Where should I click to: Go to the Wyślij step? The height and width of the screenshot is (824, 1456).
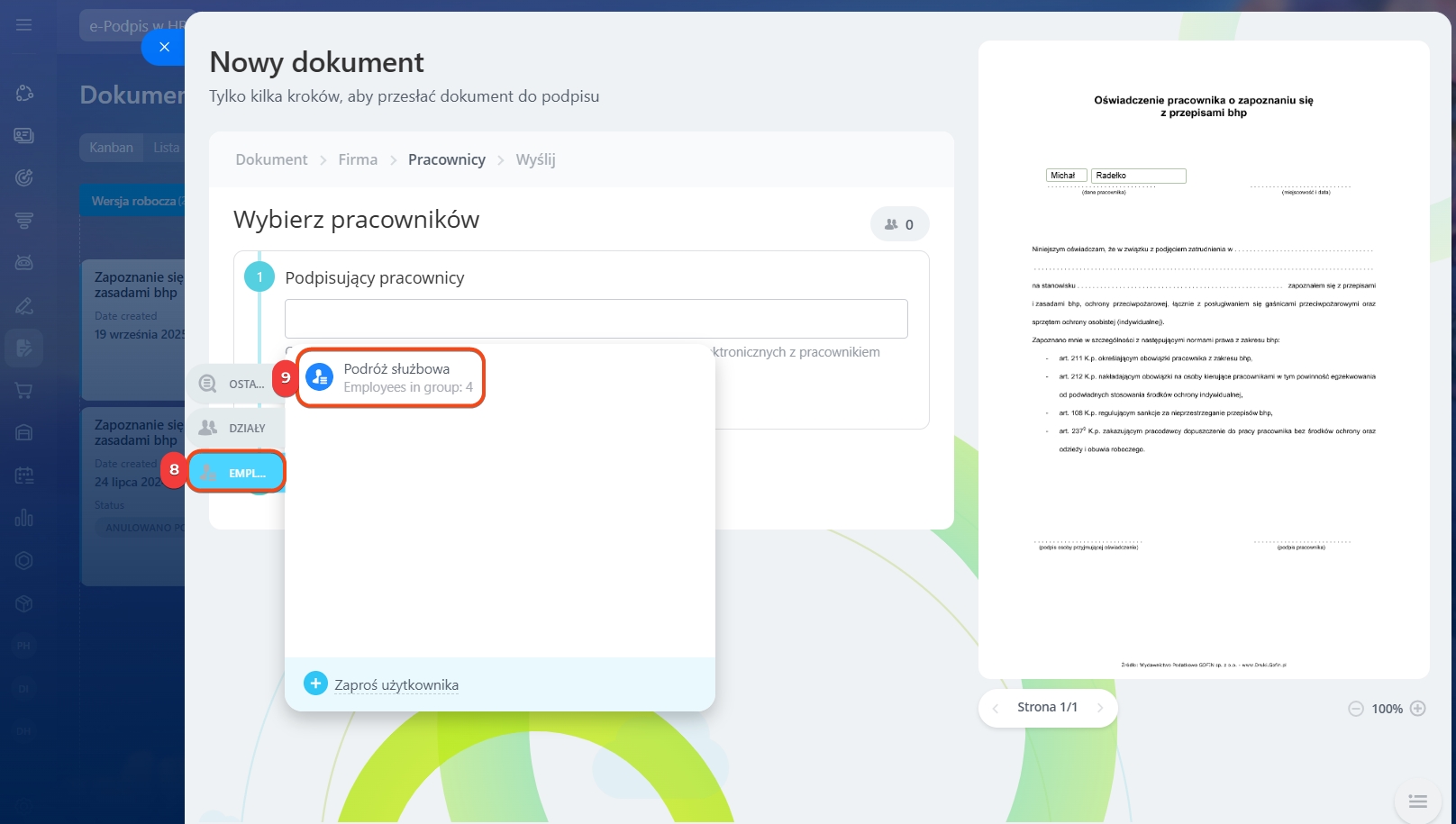click(535, 159)
